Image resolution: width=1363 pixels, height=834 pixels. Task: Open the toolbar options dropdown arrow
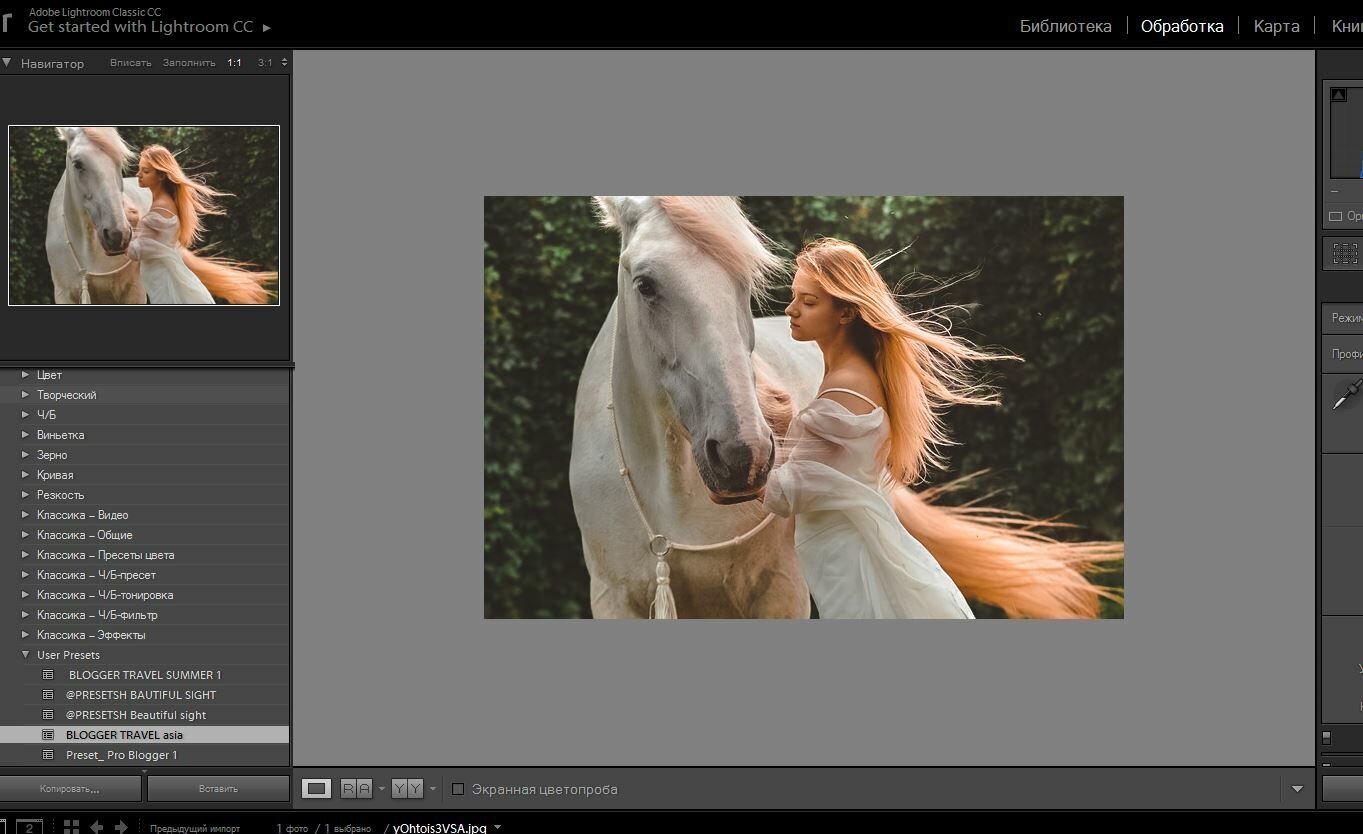tap(1297, 789)
